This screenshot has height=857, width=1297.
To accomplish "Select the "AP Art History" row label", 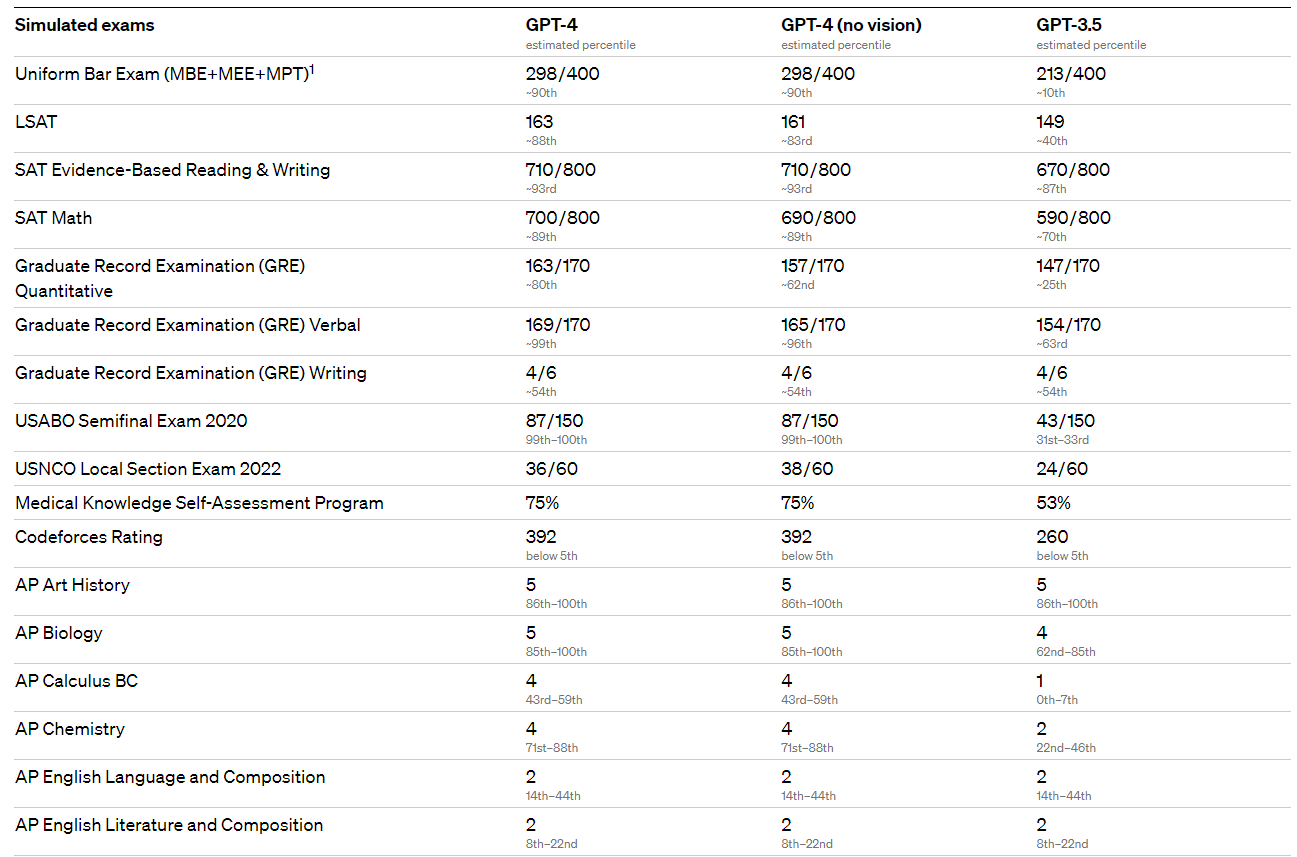I will pos(72,585).
